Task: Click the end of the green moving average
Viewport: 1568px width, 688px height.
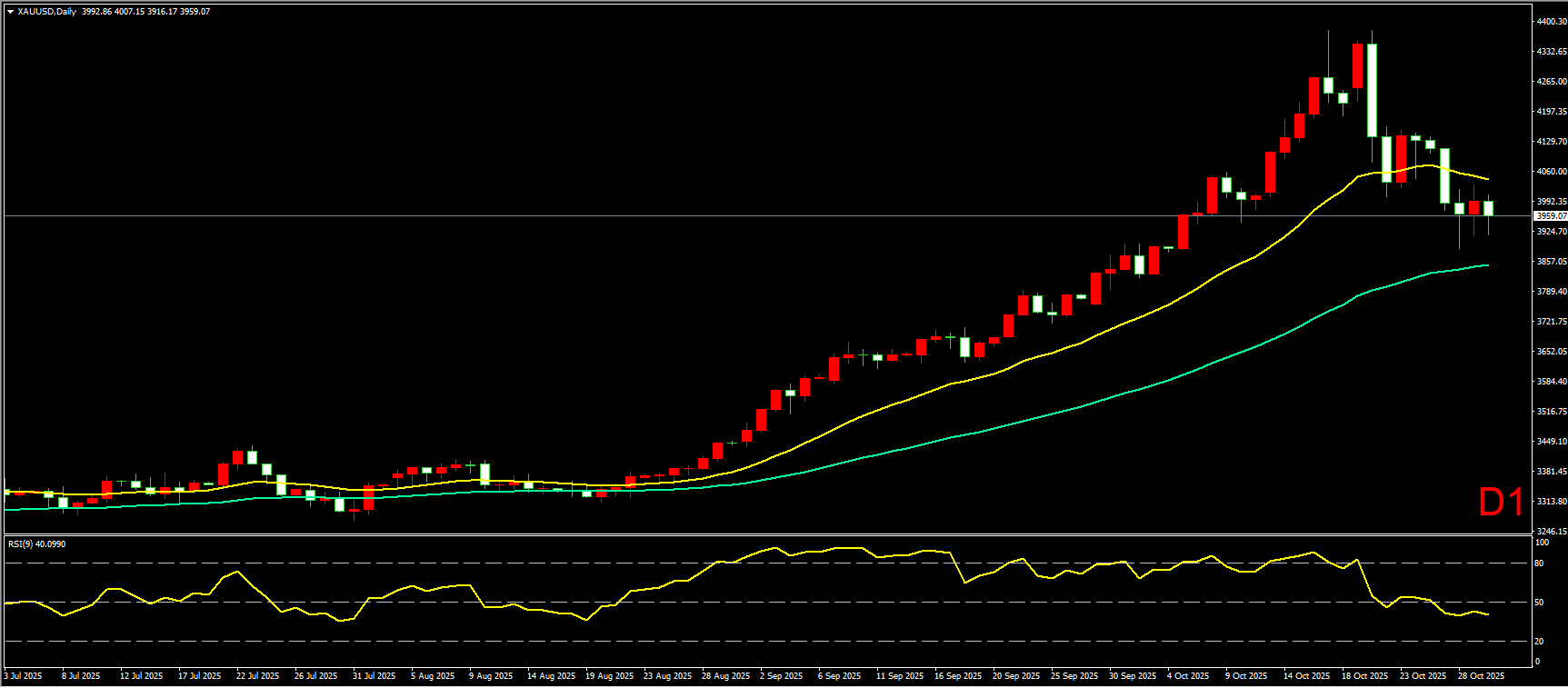Action: (x=1487, y=265)
